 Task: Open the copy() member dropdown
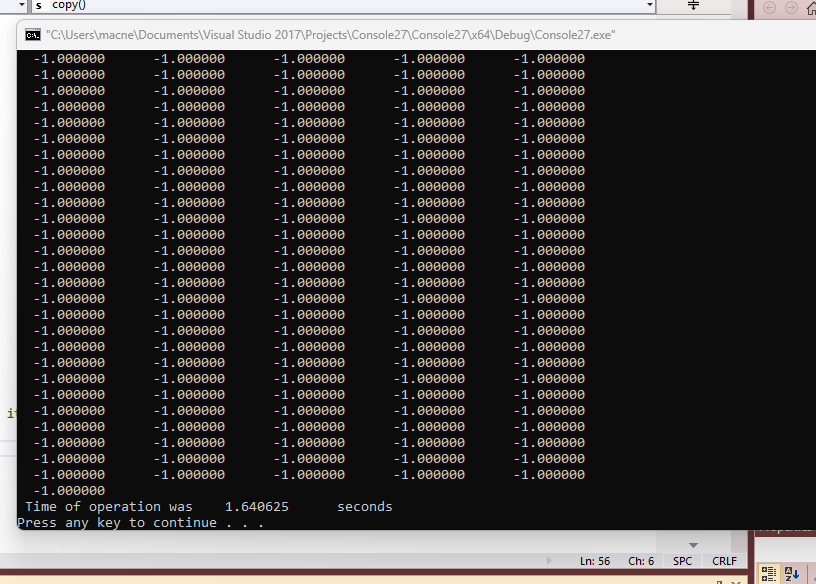(650, 6)
